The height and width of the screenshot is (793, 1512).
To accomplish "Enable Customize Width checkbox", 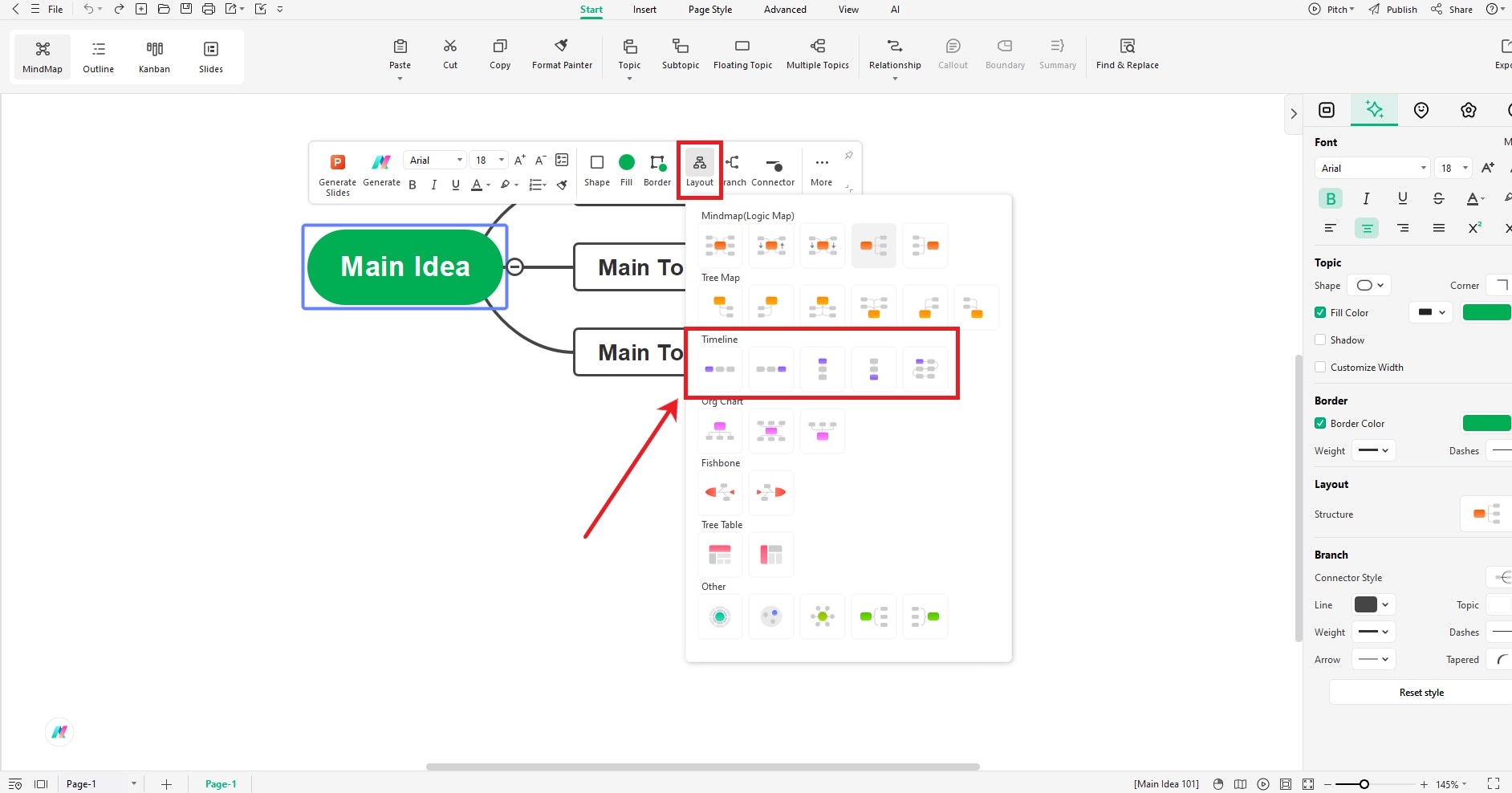I will click(1320, 367).
